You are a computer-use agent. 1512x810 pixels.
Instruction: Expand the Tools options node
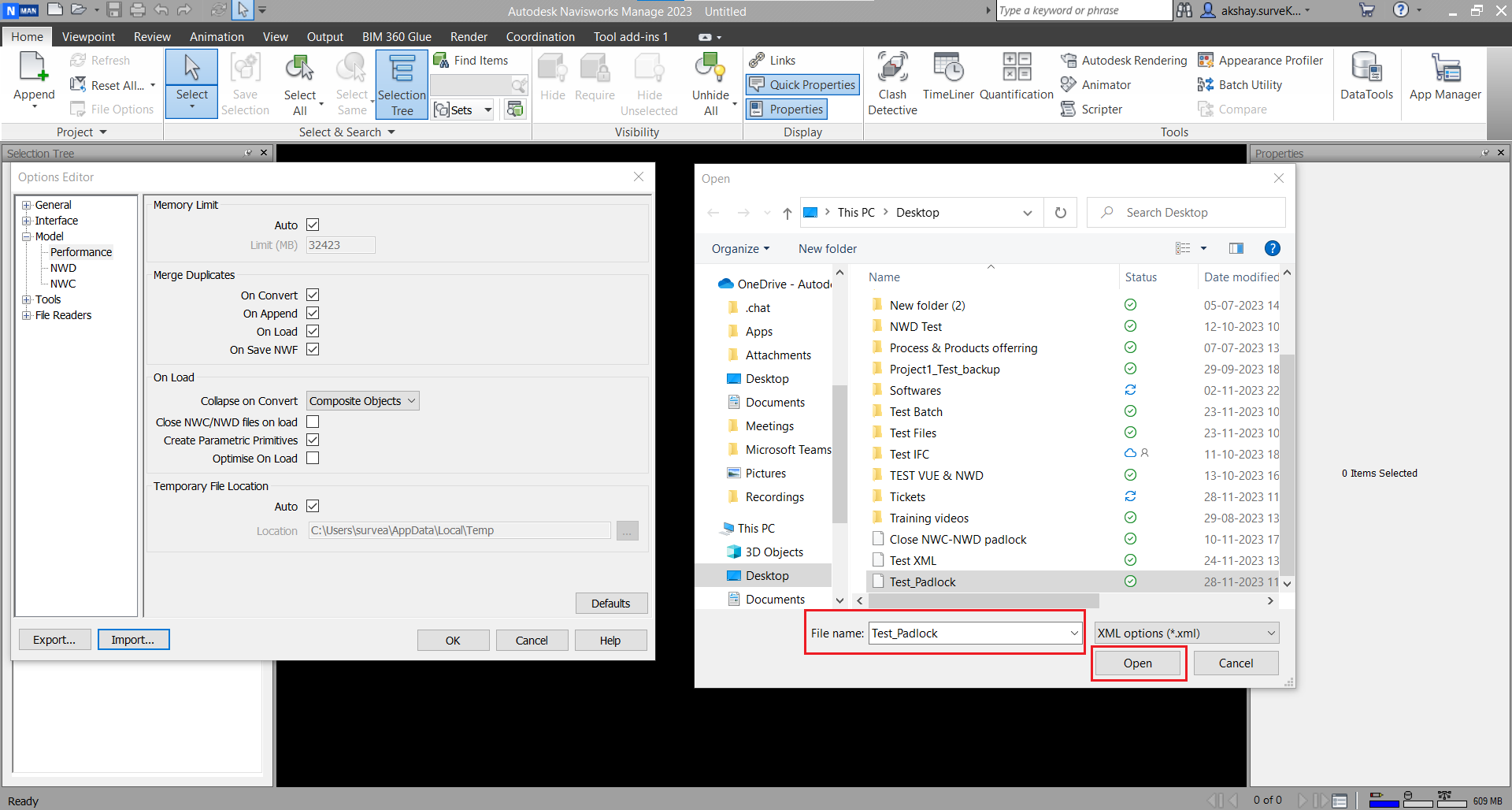[26, 299]
